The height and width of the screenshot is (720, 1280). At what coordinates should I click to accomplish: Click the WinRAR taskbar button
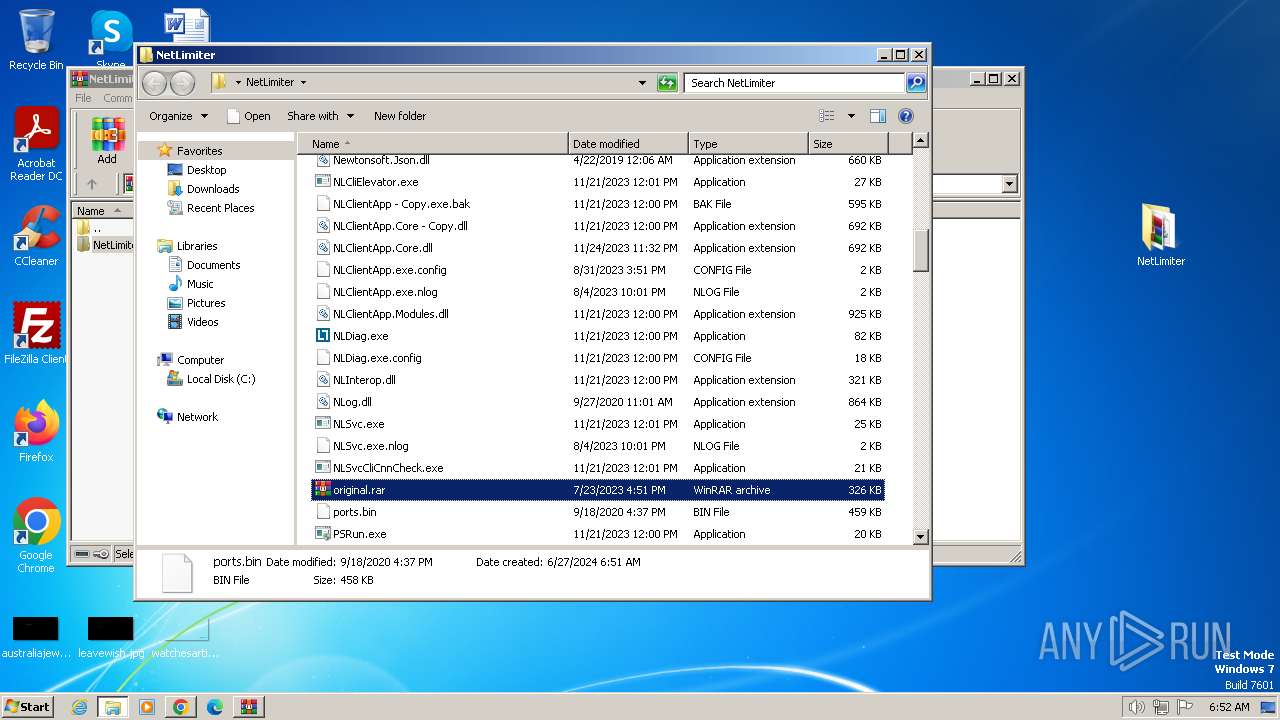(x=248, y=707)
